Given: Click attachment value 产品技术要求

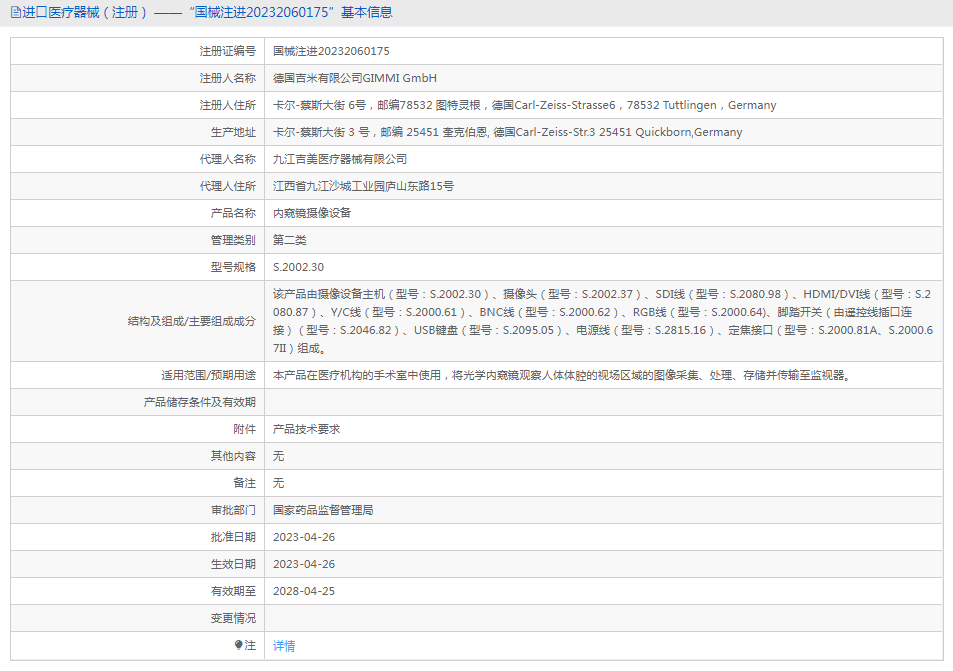Looking at the screenshot, I should (306, 429).
